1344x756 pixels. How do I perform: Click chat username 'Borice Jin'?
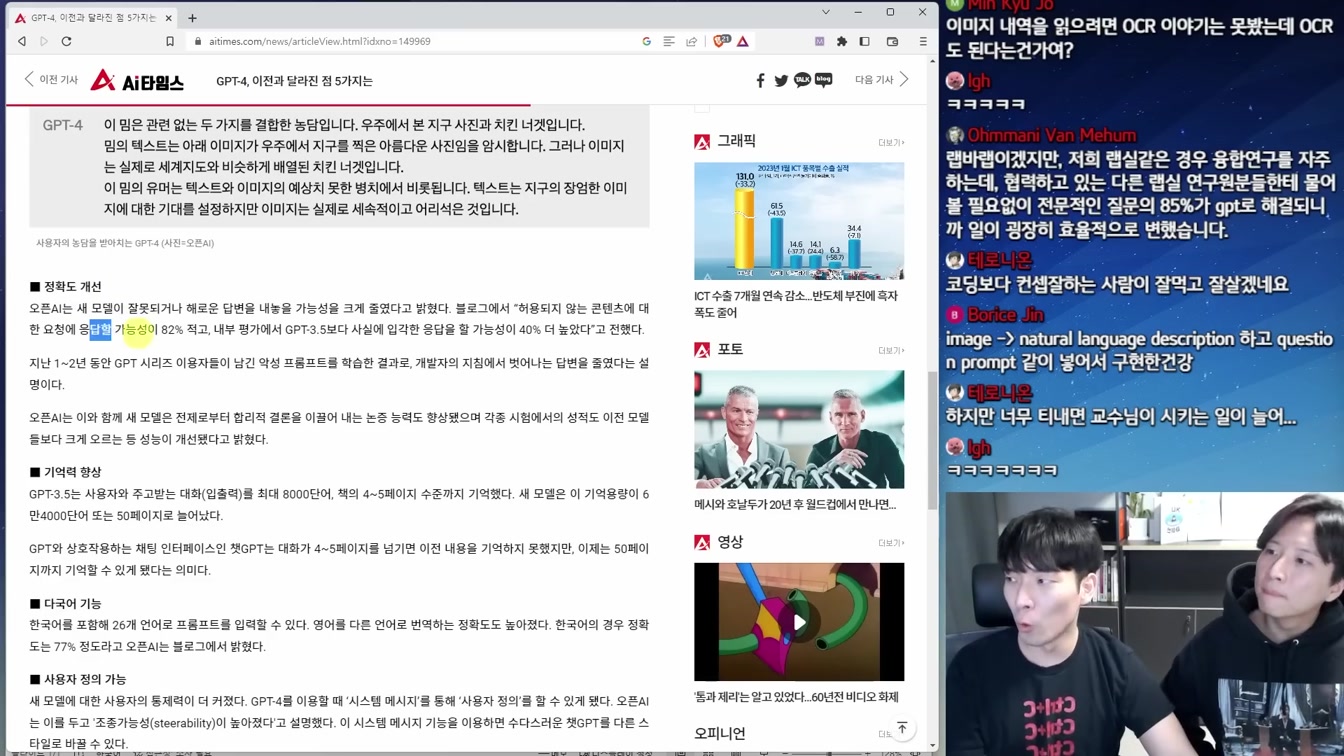tap(1005, 315)
